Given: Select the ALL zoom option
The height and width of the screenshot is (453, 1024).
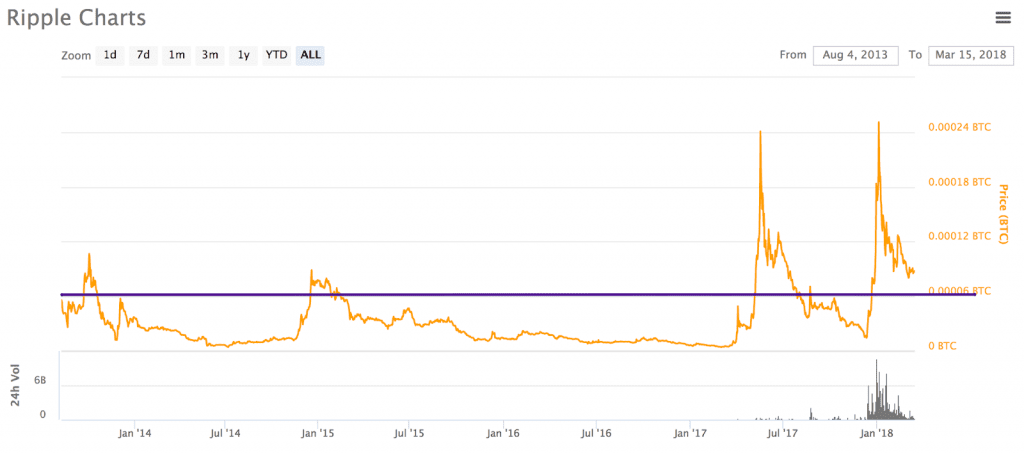Looking at the screenshot, I should [x=310, y=55].
